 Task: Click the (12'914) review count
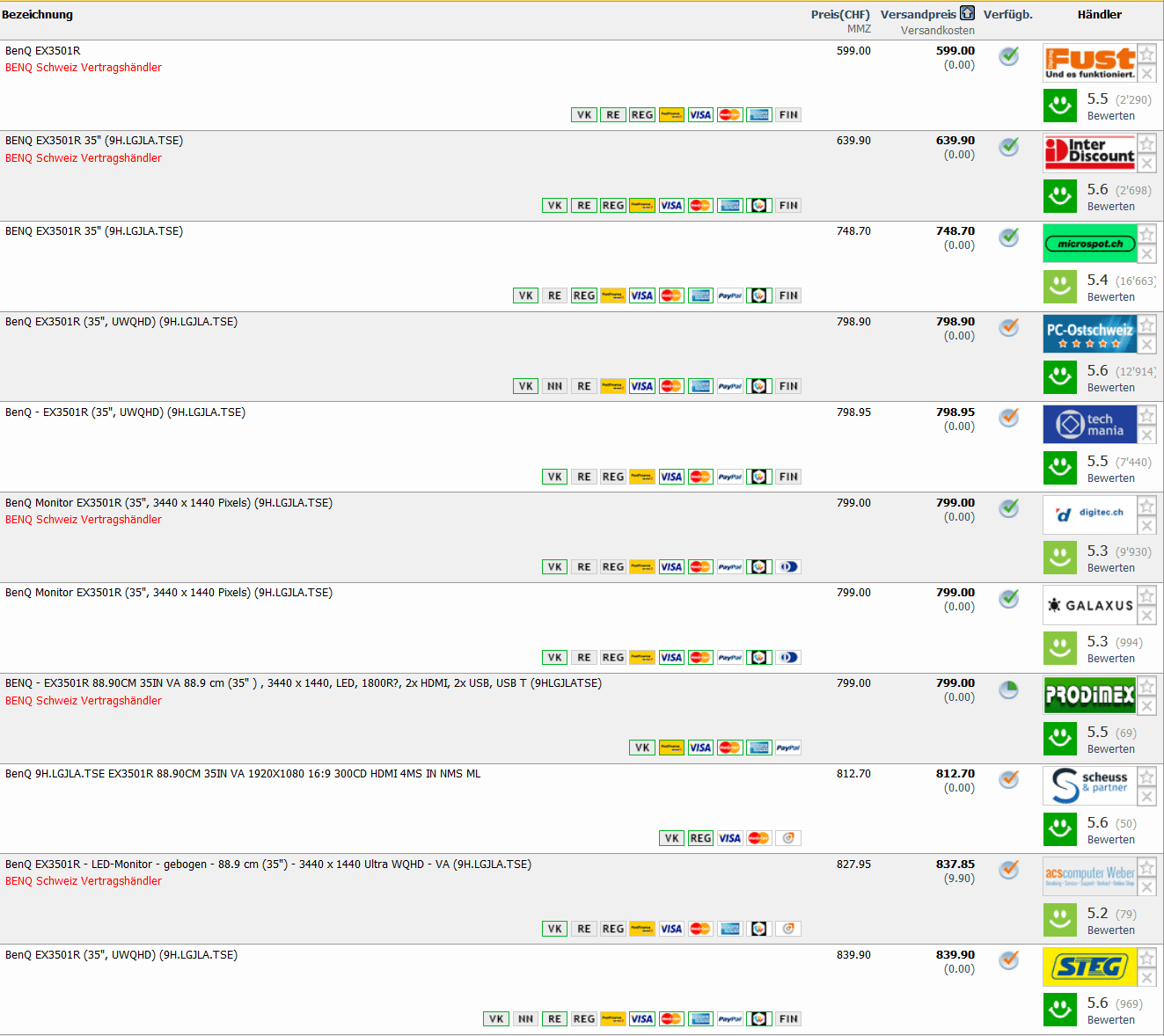[1135, 372]
